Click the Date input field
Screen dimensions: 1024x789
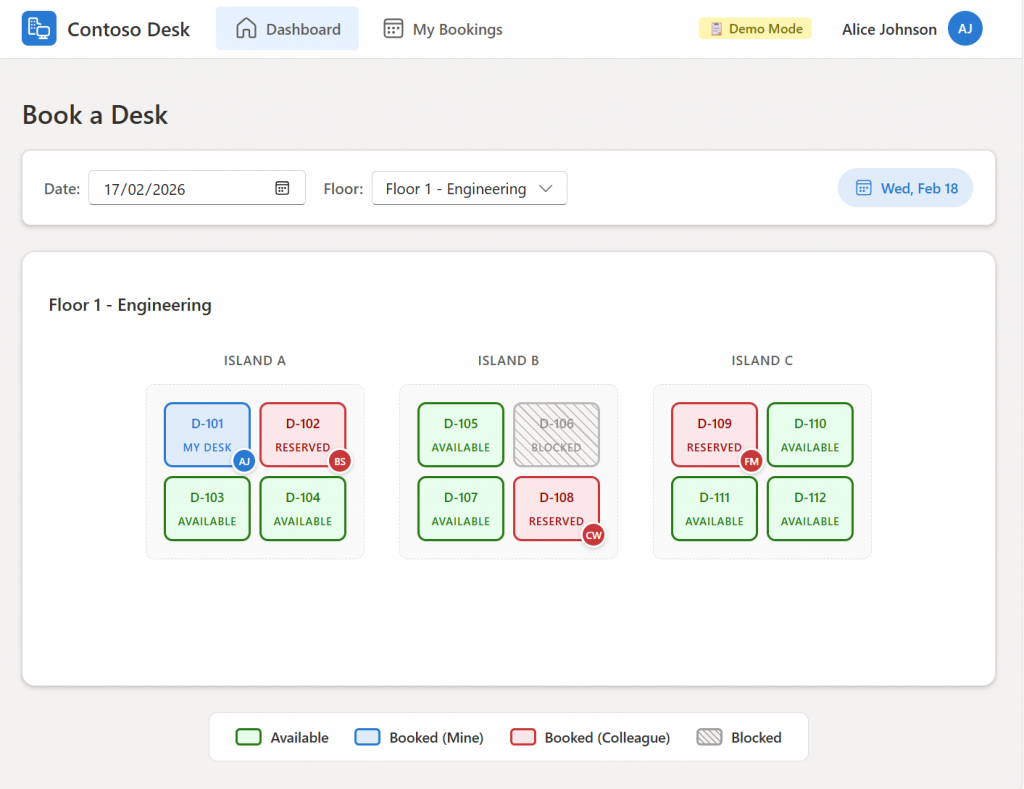180,188
